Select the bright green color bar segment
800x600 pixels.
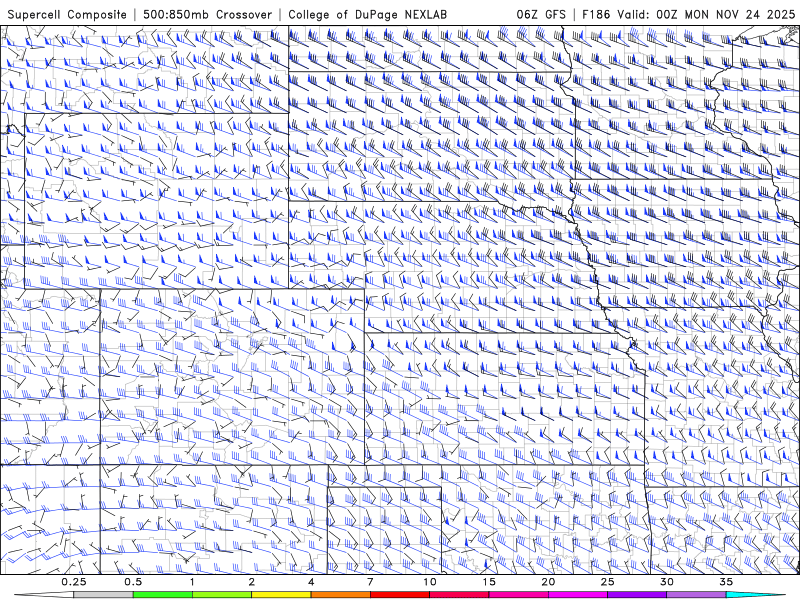[163, 595]
